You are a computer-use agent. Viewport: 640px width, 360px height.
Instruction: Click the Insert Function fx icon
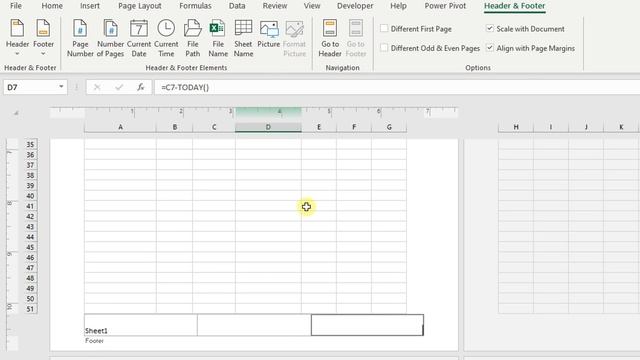coord(140,87)
